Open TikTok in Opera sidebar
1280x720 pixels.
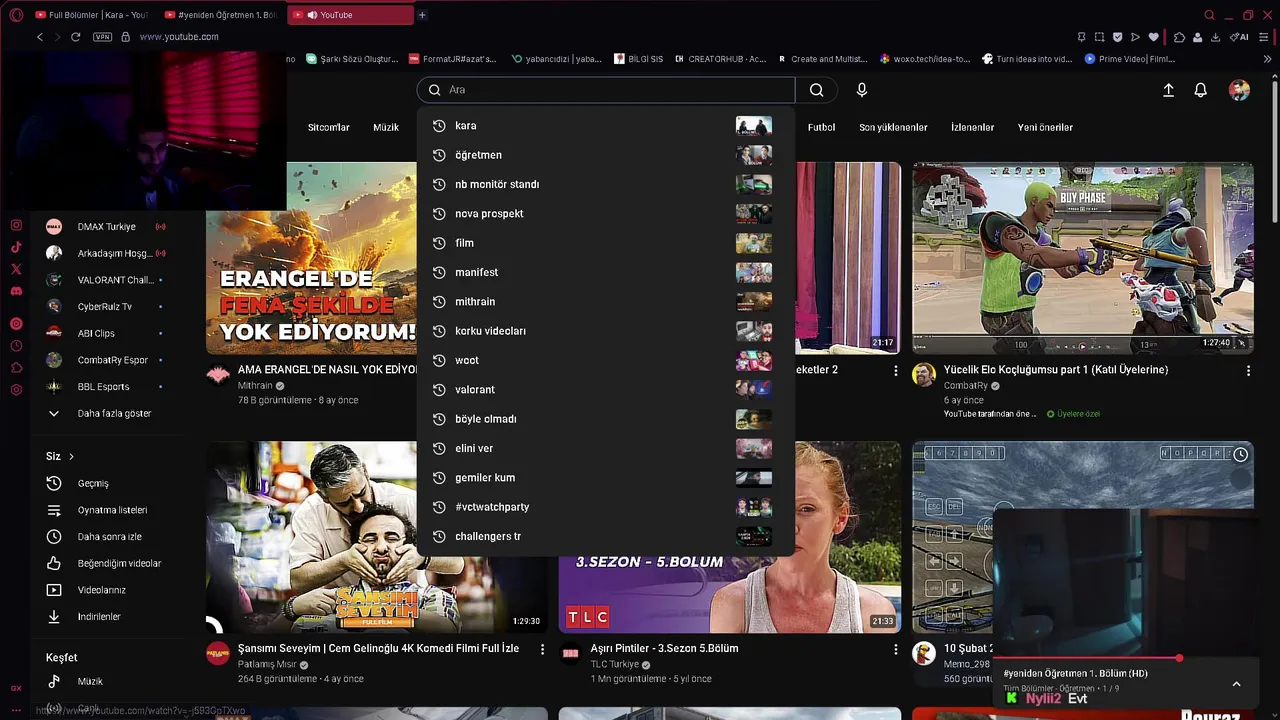16,247
